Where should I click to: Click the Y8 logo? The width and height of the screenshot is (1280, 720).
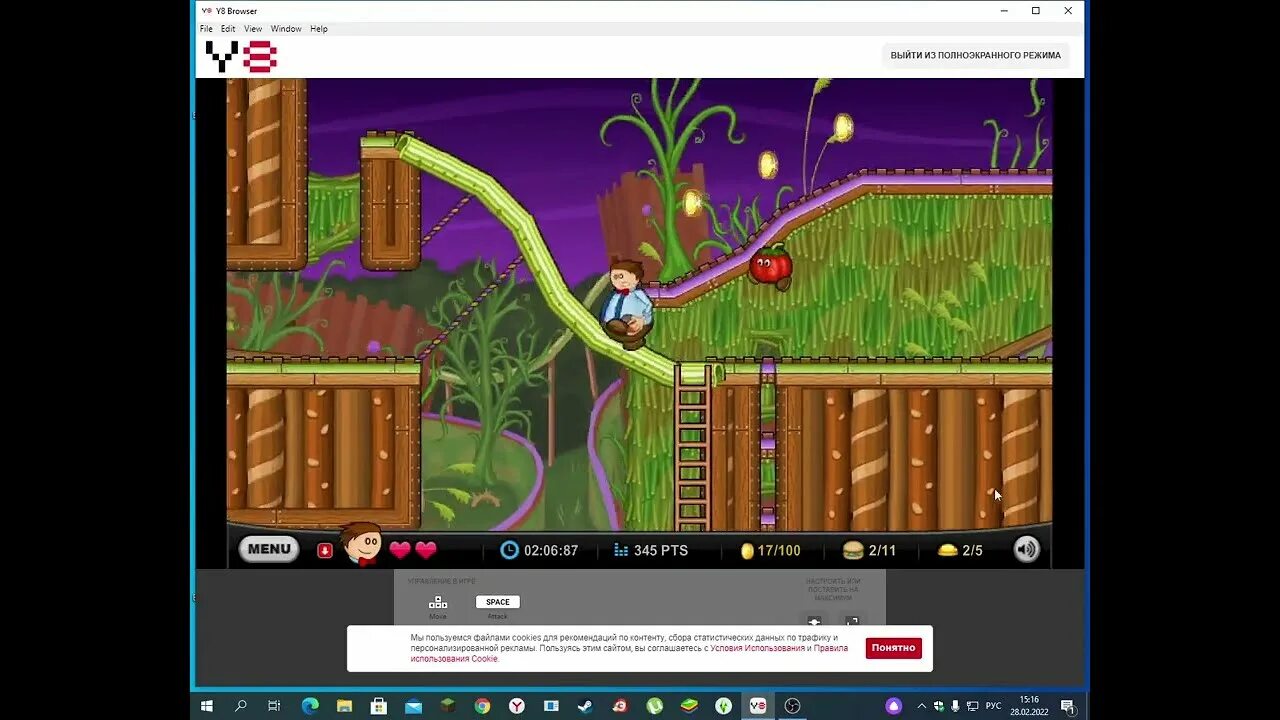(241, 56)
